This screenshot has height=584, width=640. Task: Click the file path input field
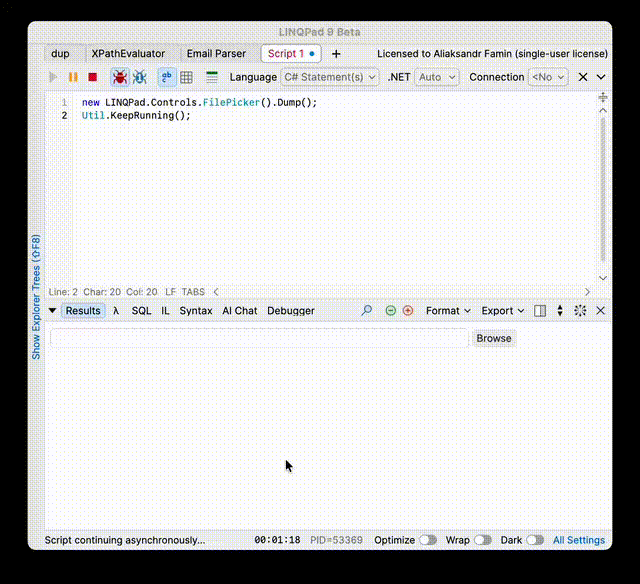point(259,338)
